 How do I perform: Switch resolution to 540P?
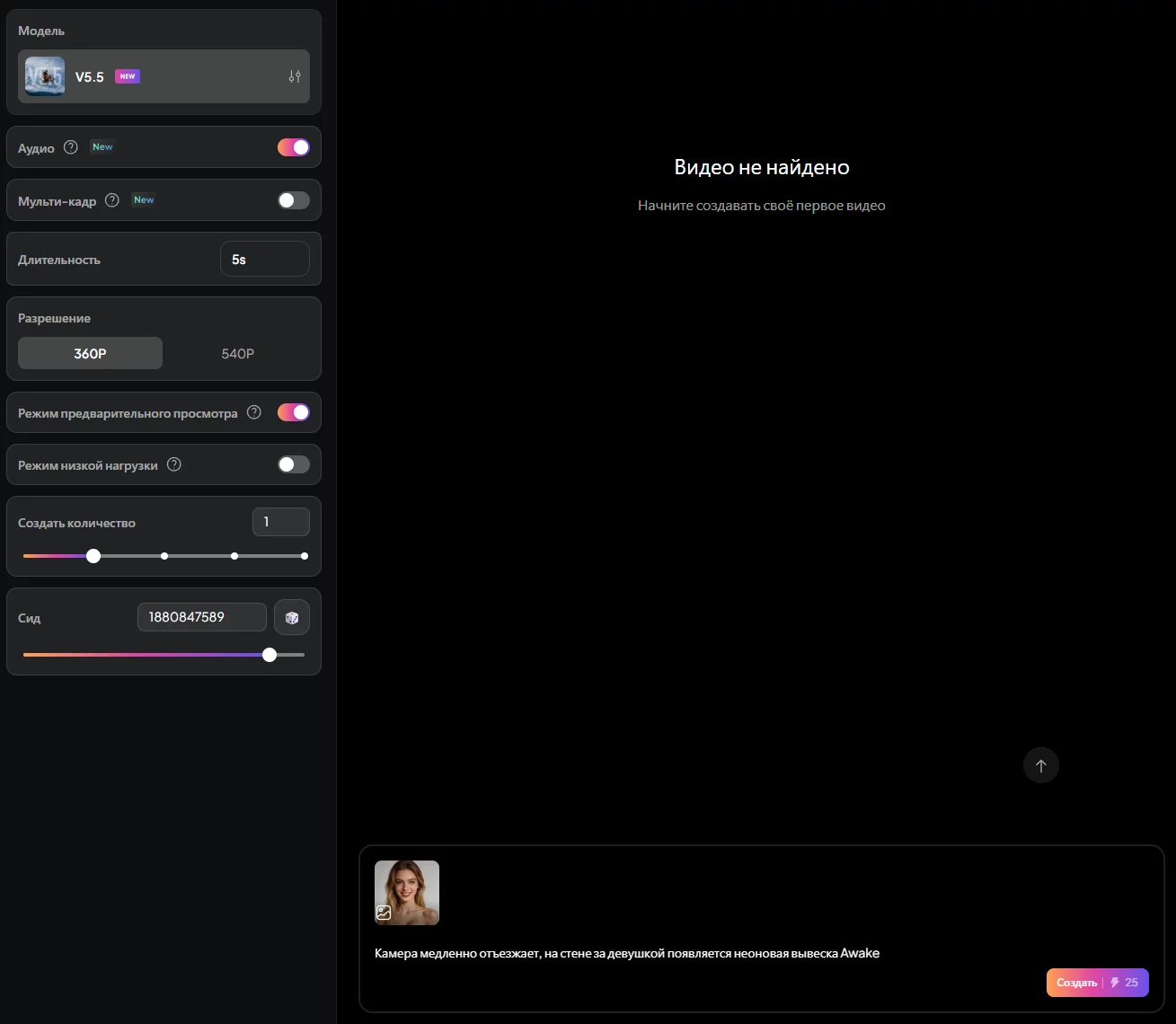(x=238, y=354)
